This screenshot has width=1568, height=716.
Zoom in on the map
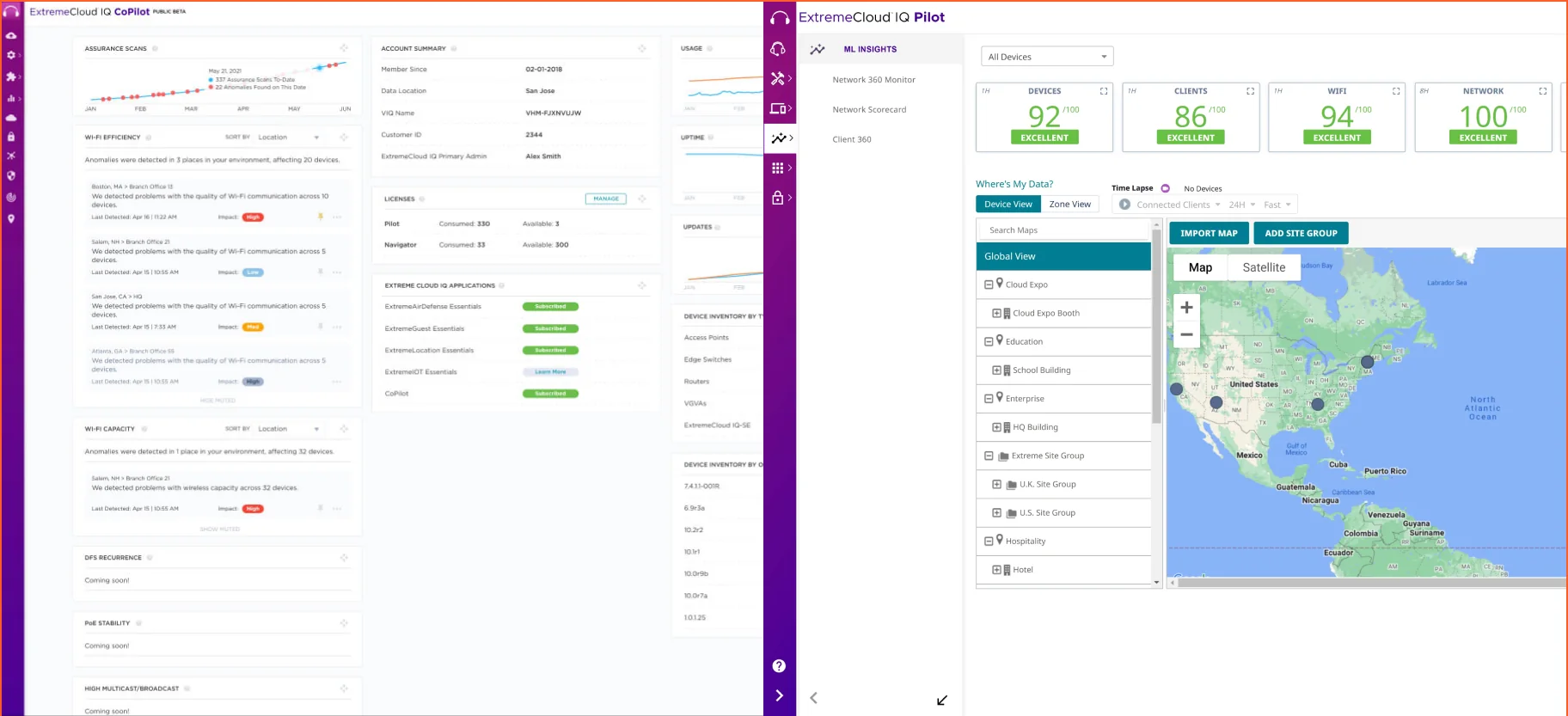pyautogui.click(x=1186, y=307)
